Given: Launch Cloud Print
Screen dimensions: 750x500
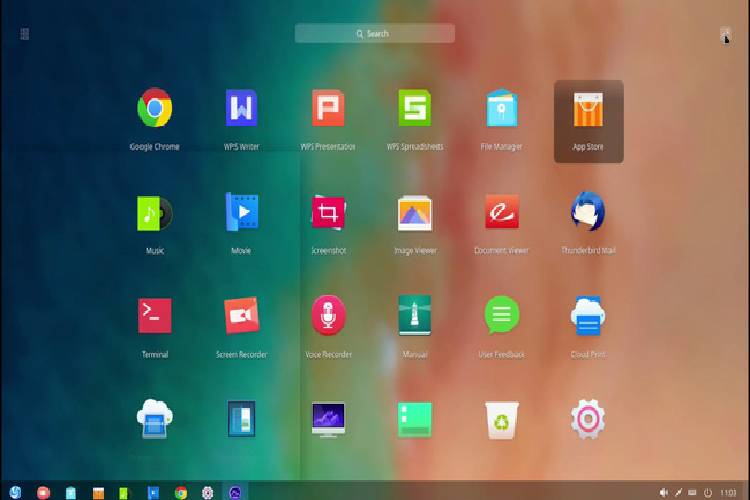Looking at the screenshot, I should tap(588, 316).
